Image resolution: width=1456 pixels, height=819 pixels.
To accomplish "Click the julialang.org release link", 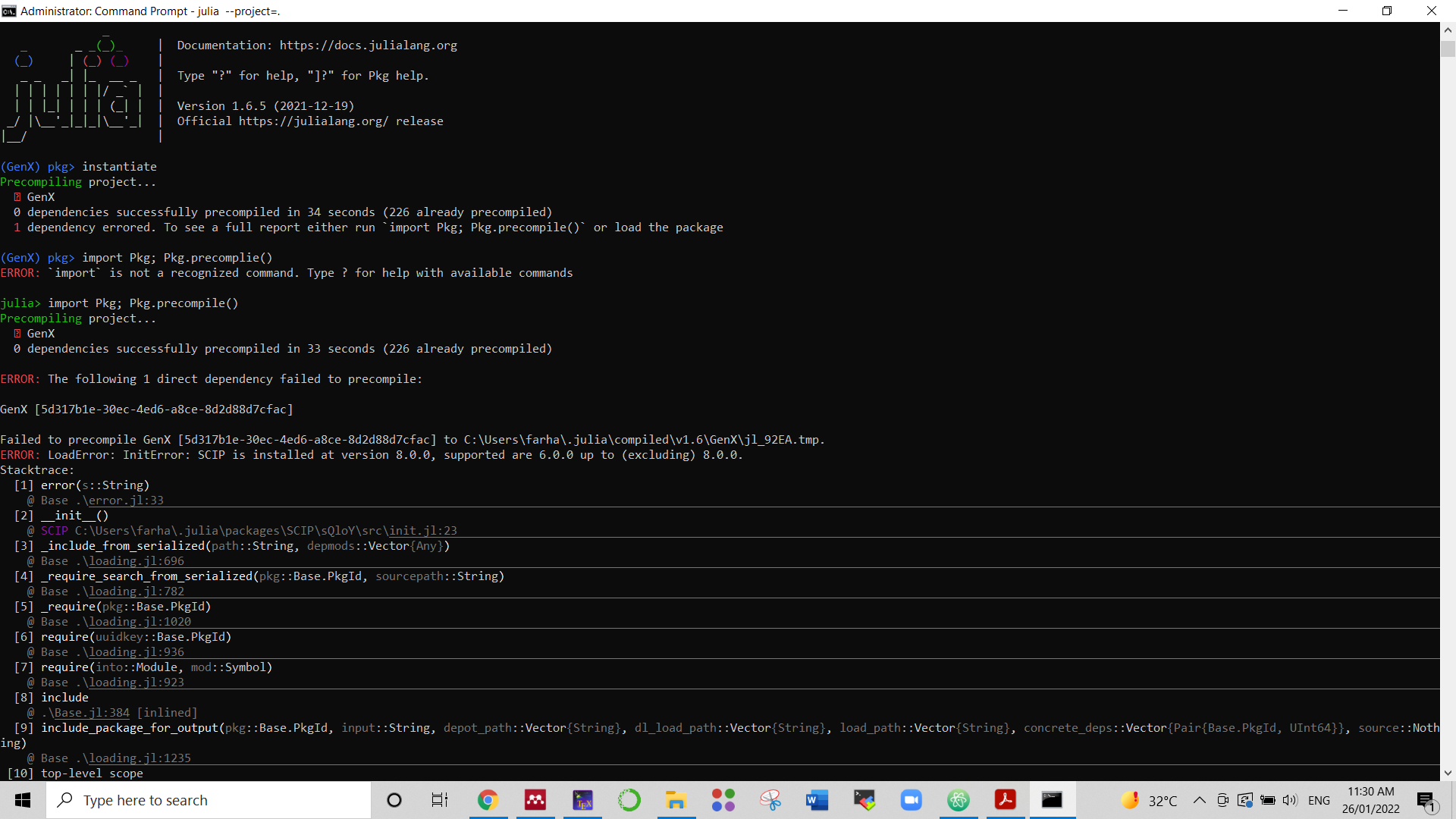I will pyautogui.click(x=312, y=121).
